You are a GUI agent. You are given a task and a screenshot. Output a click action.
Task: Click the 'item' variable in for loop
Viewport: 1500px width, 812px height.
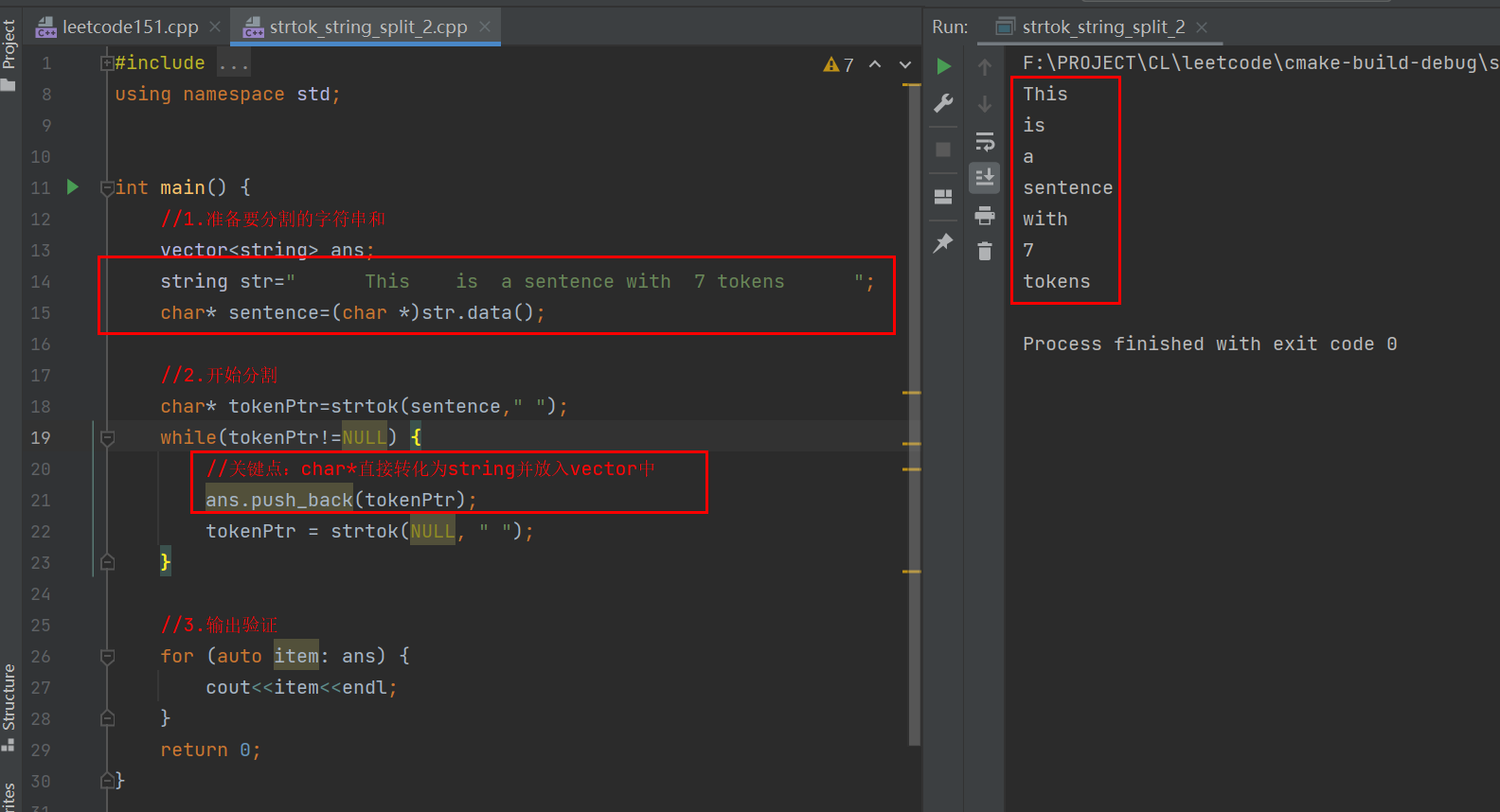point(296,656)
